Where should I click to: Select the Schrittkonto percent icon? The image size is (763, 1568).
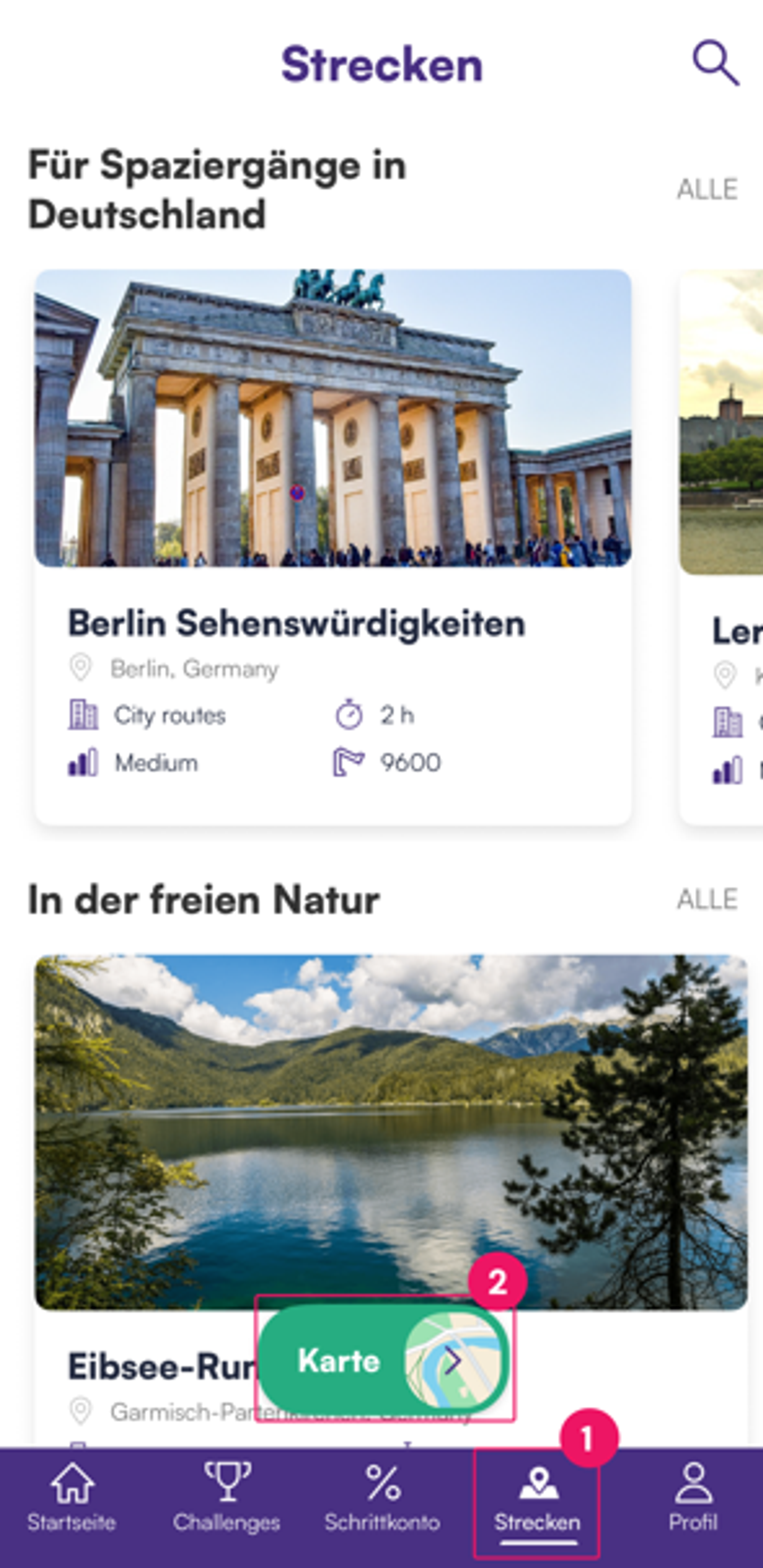coord(383,1483)
